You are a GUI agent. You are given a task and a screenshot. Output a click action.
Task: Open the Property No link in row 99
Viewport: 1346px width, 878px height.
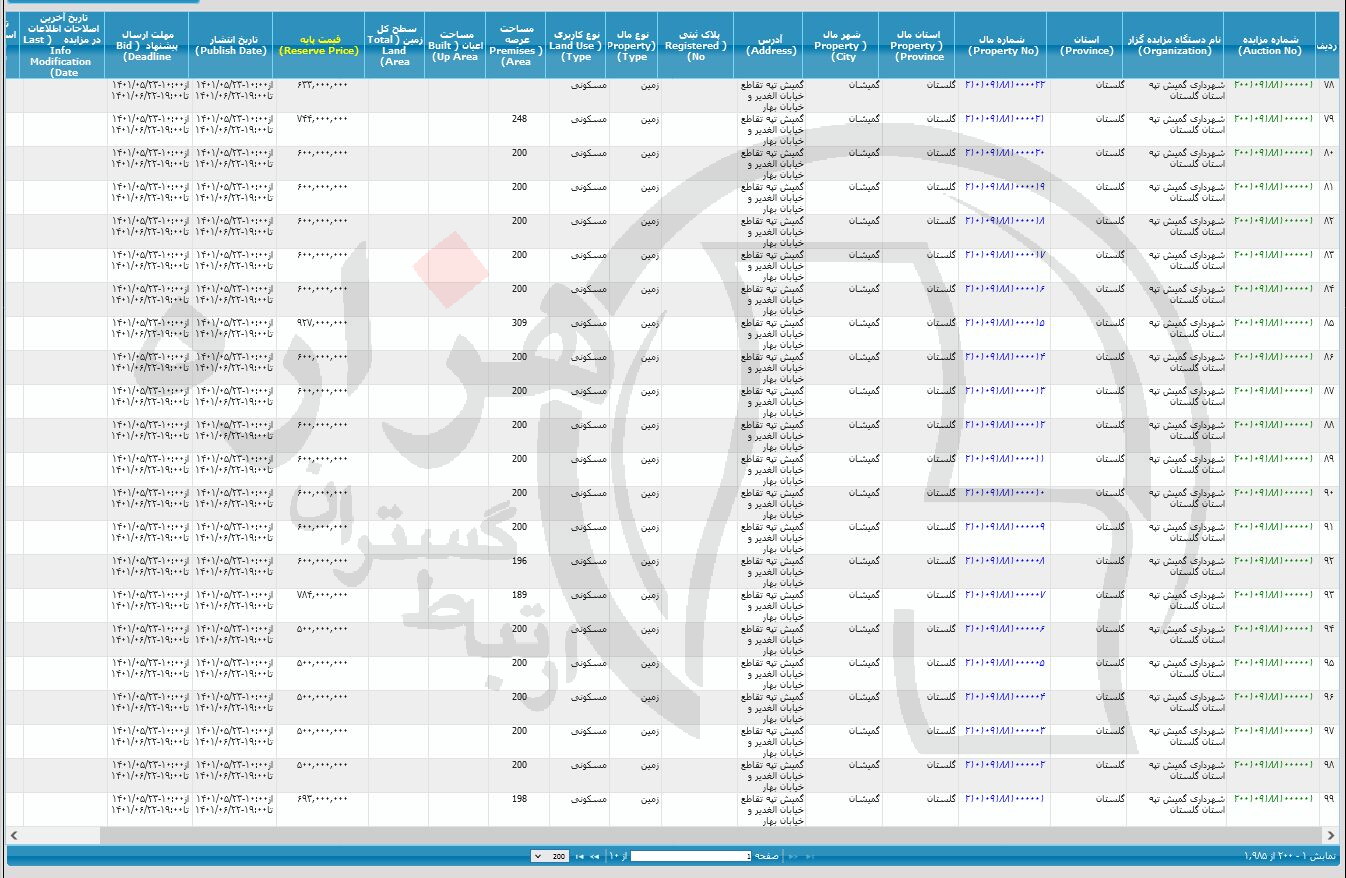[x=1005, y=799]
